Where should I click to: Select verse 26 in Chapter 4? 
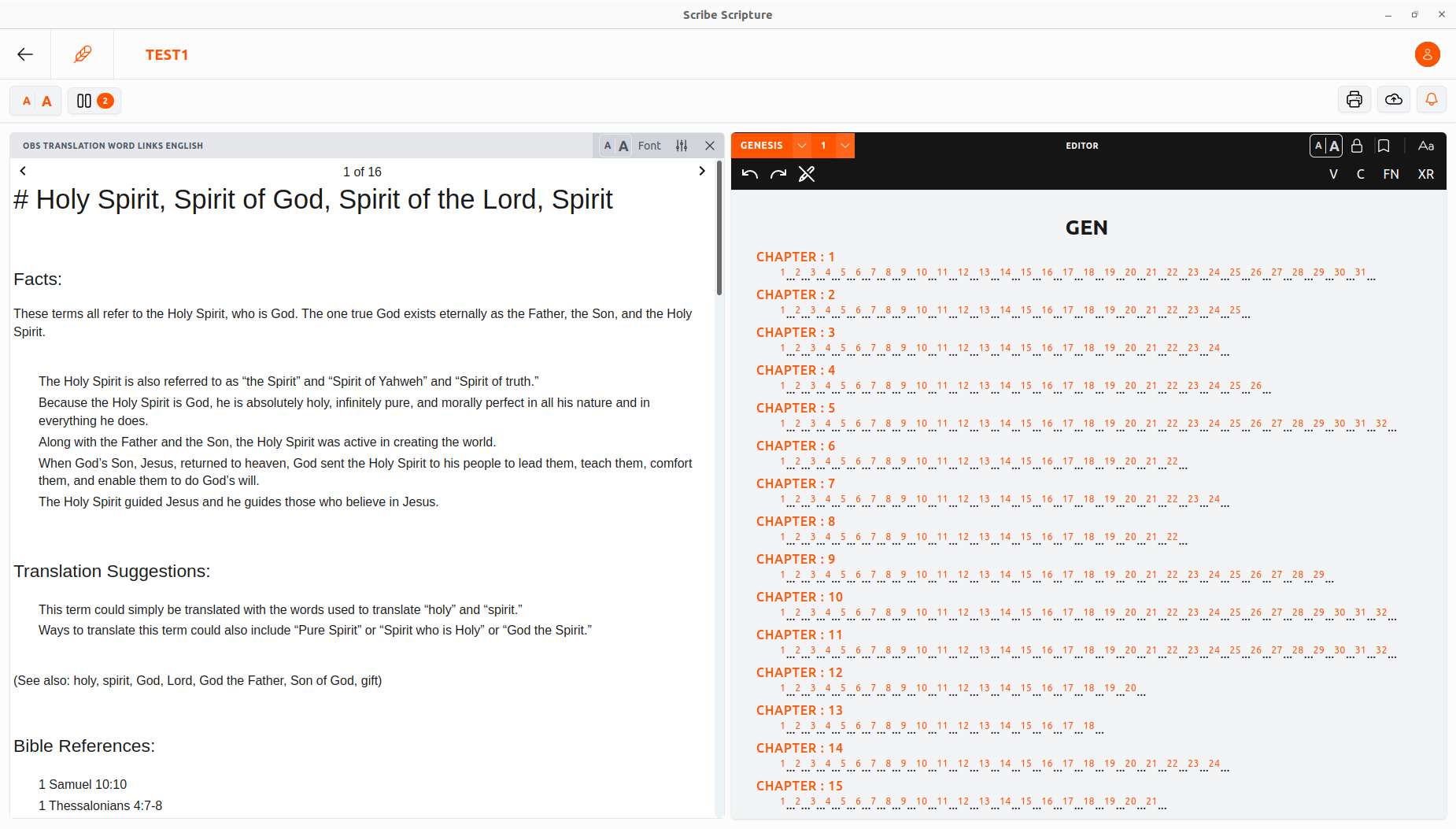click(1256, 386)
